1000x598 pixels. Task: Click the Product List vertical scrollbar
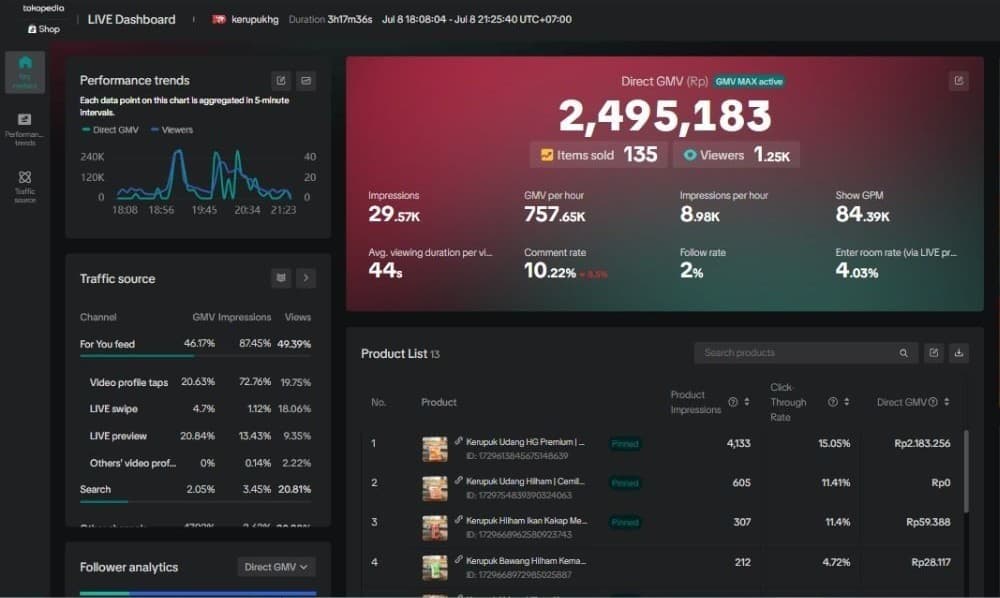966,471
